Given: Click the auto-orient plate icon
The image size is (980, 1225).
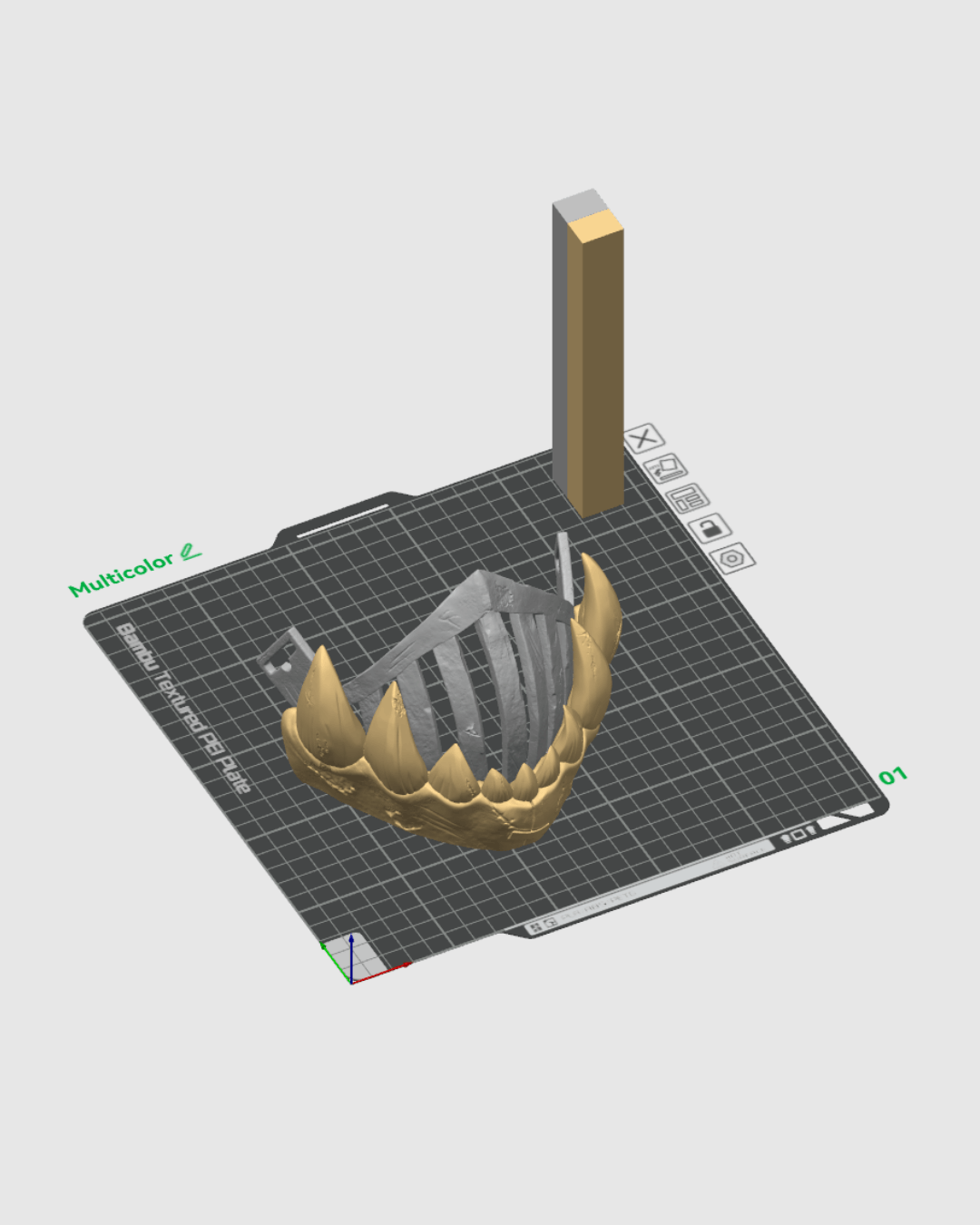Looking at the screenshot, I should tap(665, 468).
